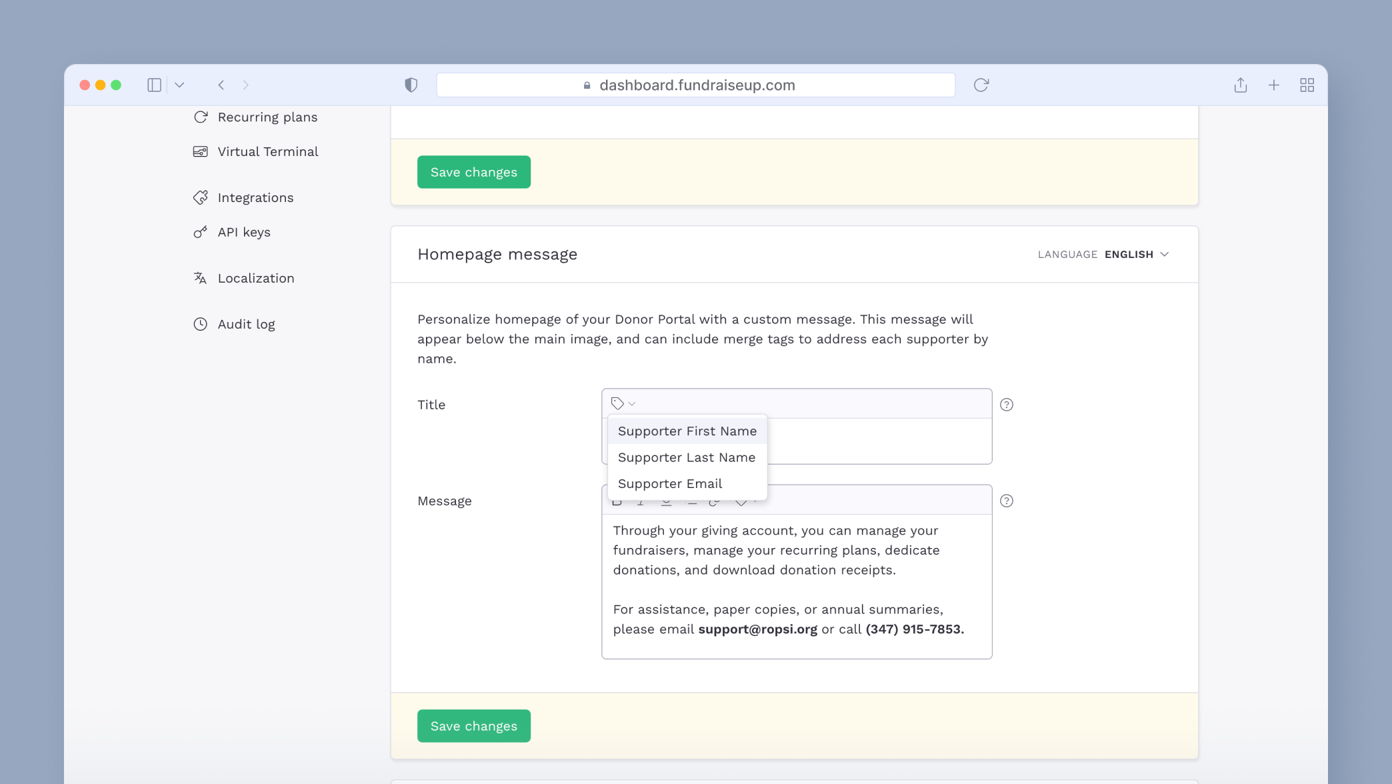The image size is (1392, 784).
Task: Select Supporter Email from the merge tag menu
Action: pos(670,483)
